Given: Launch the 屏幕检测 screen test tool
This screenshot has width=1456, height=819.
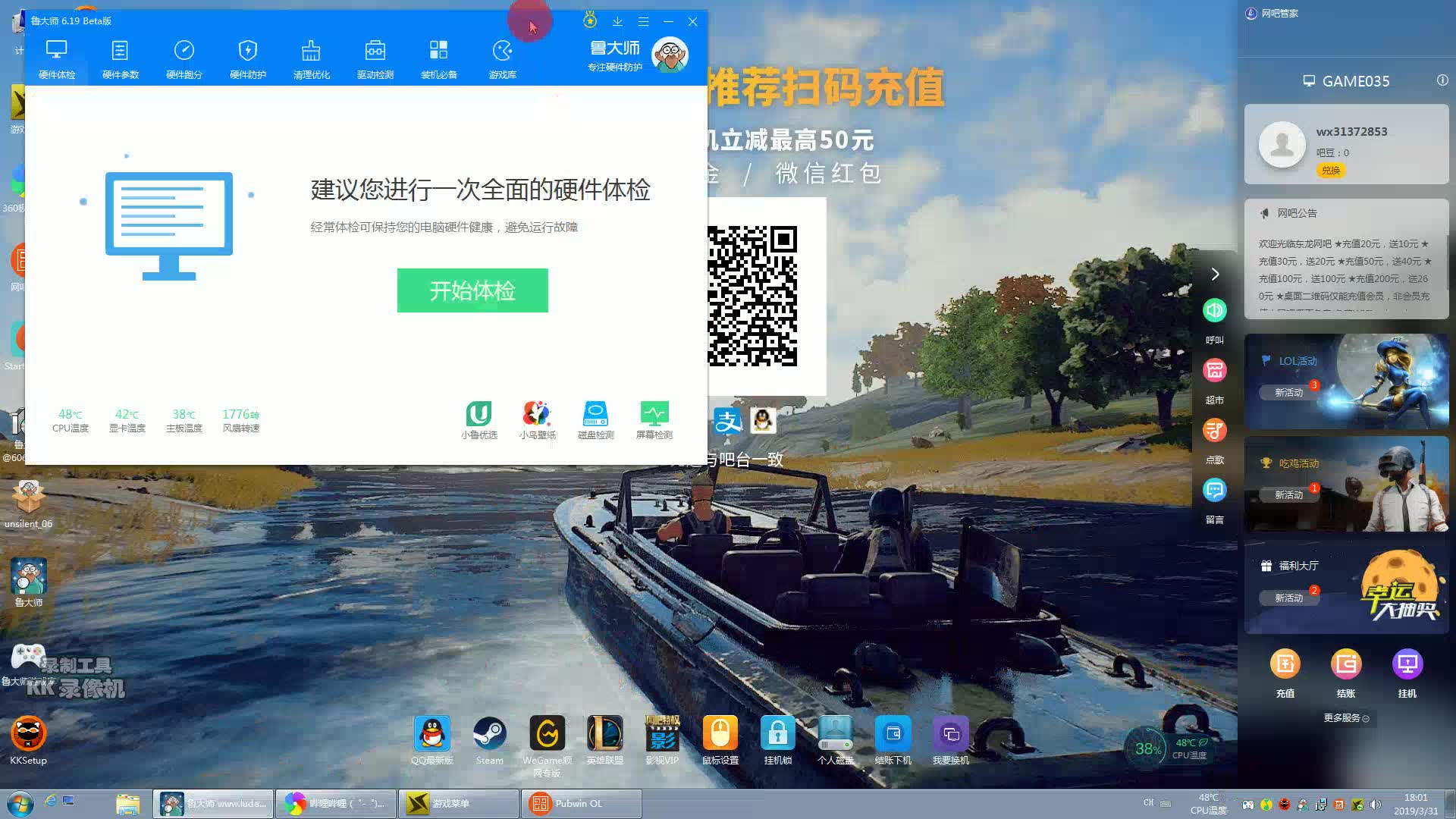Looking at the screenshot, I should pos(654,419).
